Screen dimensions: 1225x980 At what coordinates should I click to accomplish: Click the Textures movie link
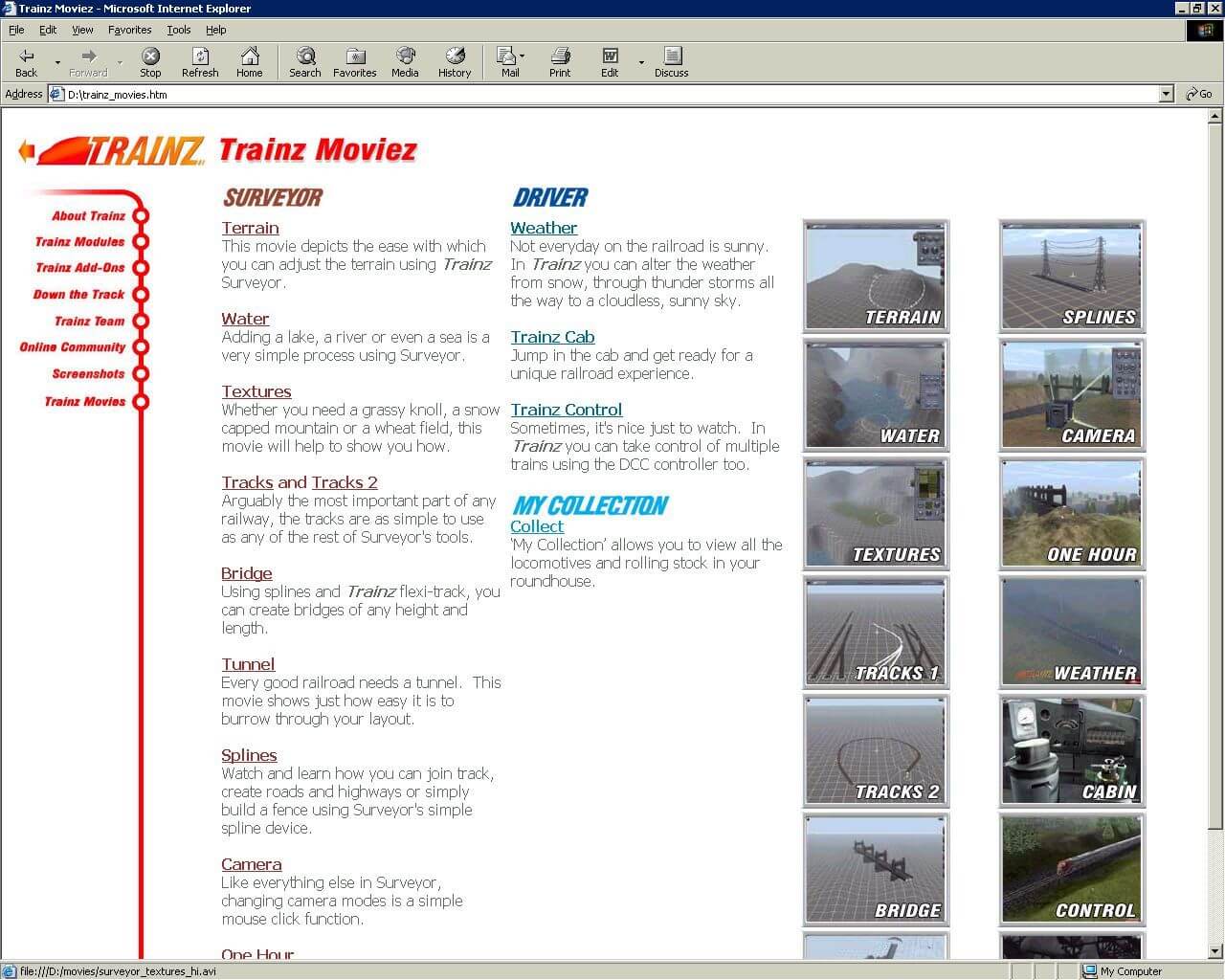click(256, 391)
